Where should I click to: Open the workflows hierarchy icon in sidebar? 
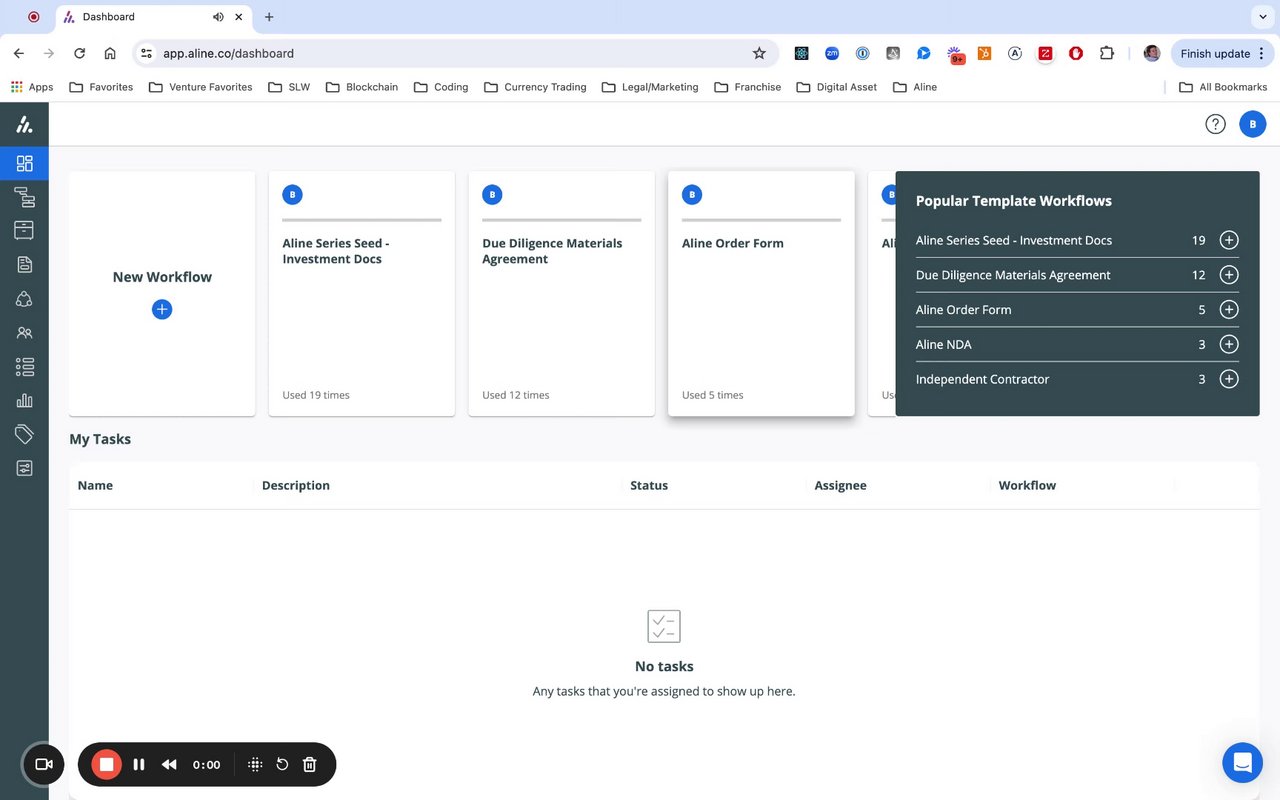(x=24, y=197)
